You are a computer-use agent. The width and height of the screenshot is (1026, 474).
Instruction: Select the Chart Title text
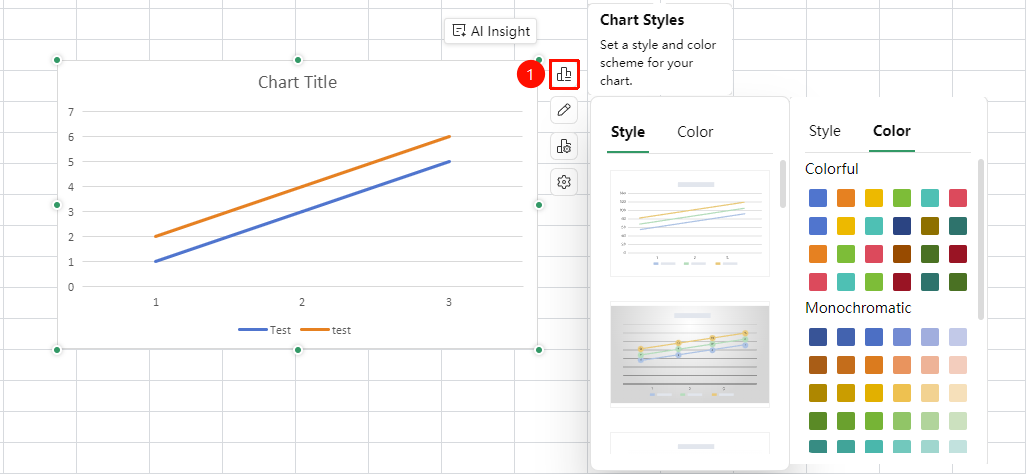298,82
